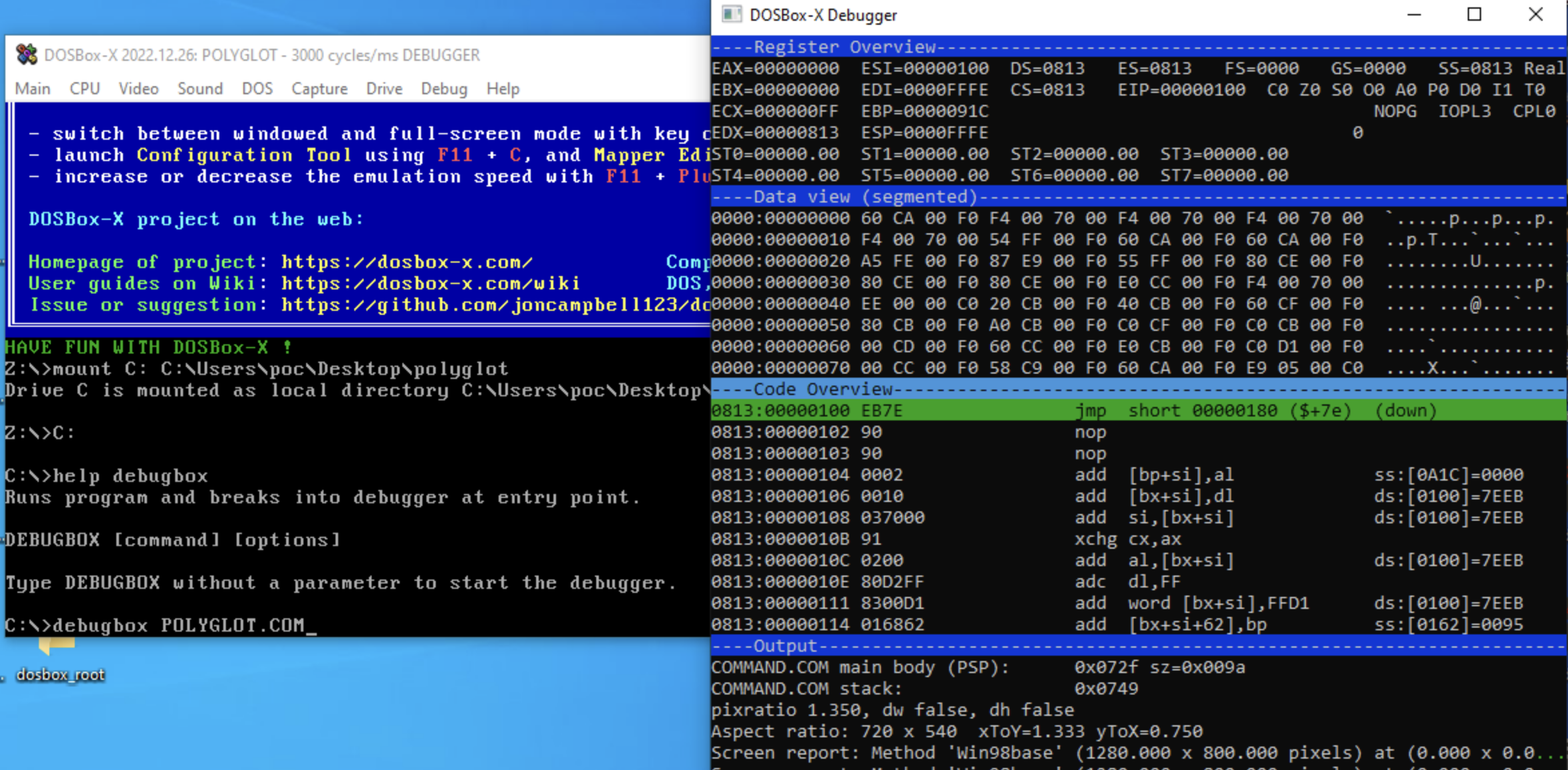
Task: Open the Drive menu
Action: tap(384, 89)
